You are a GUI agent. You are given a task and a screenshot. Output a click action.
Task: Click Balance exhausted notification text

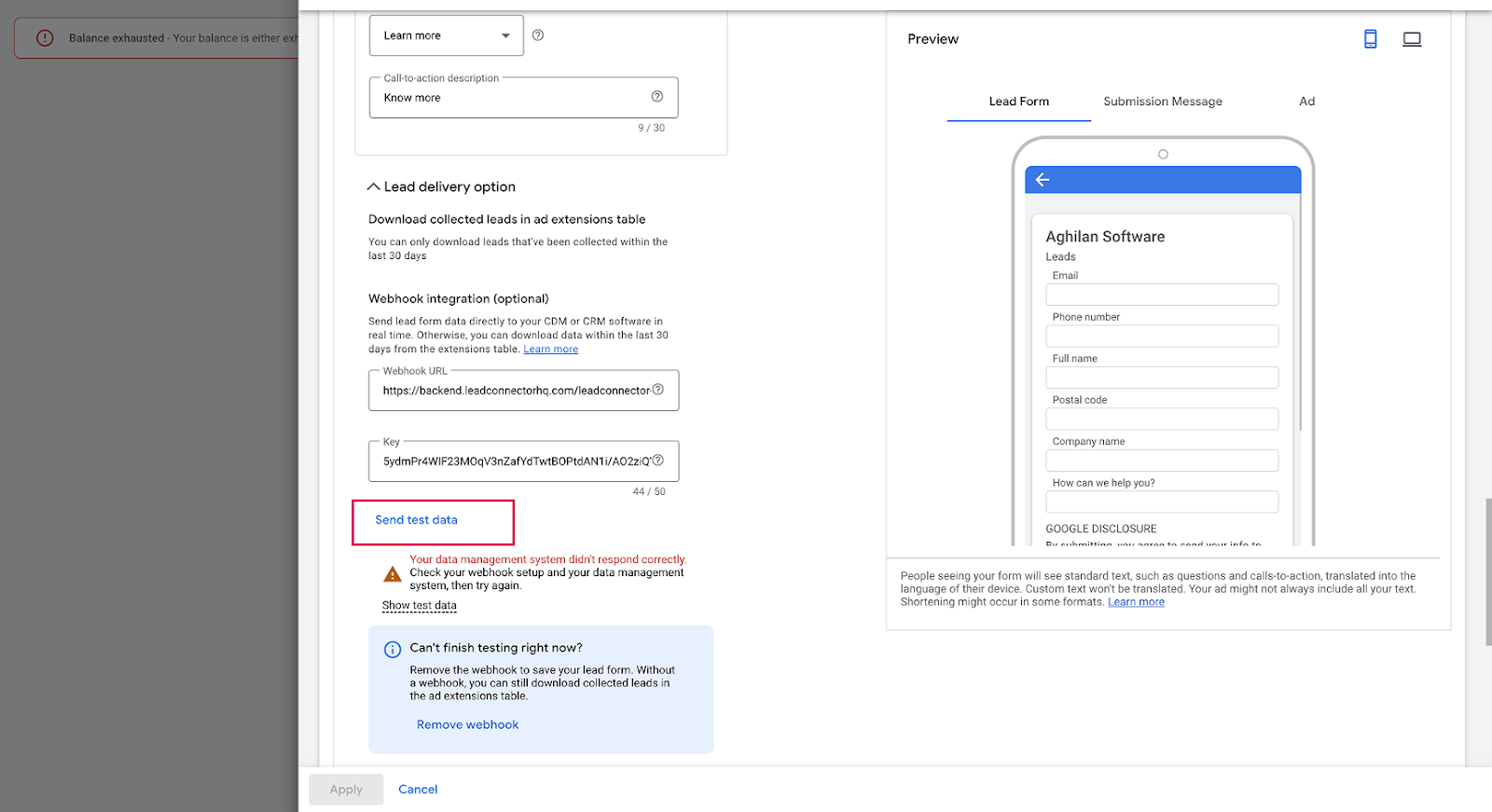[184, 38]
